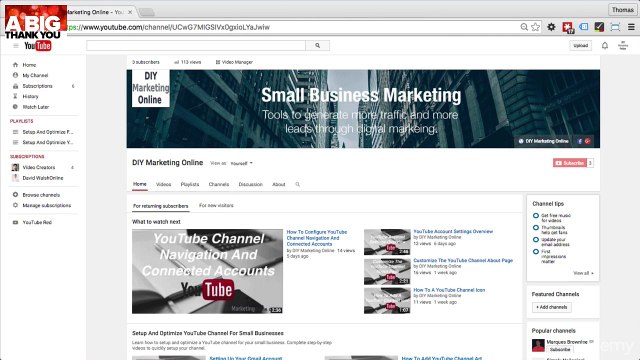Open the Chrome hamburger menu
640x360 pixels.
coord(631,27)
